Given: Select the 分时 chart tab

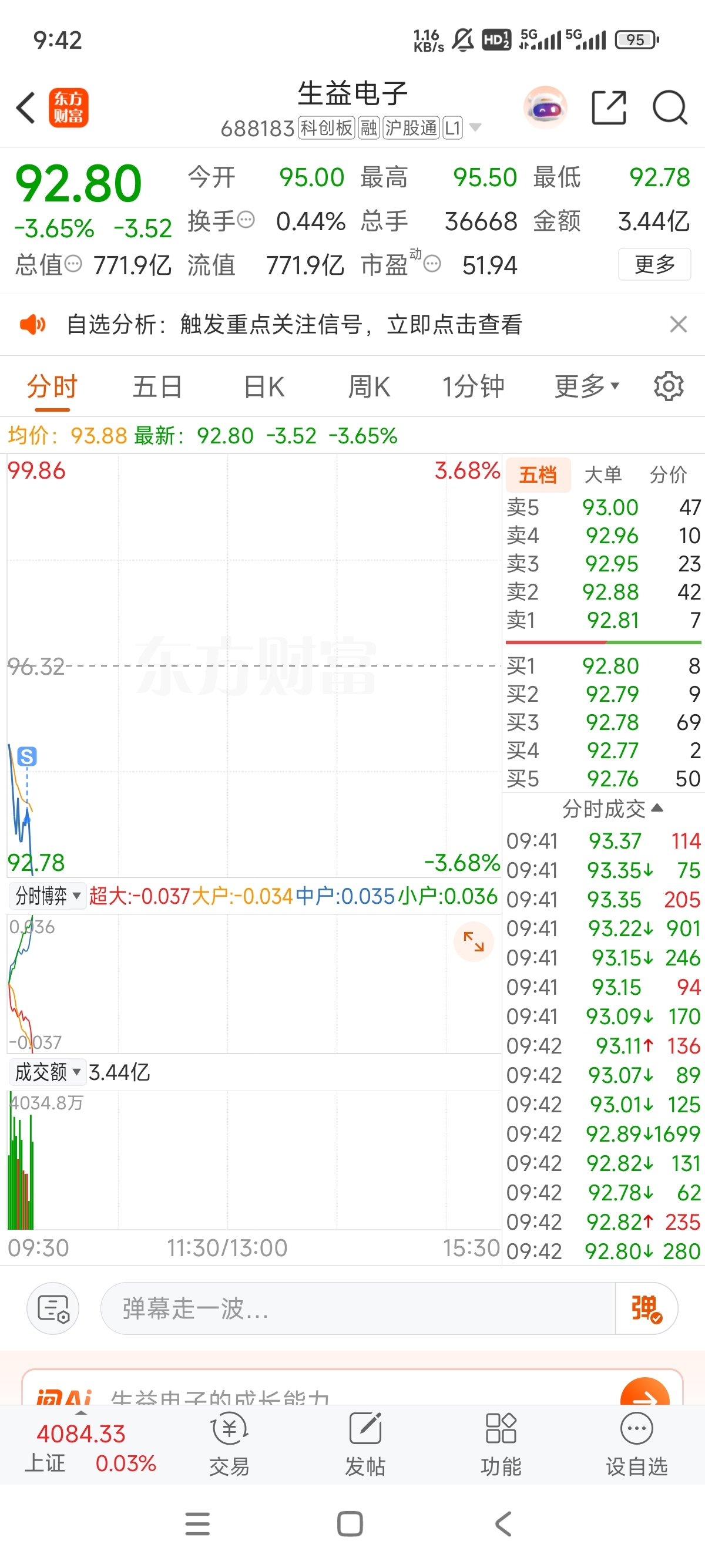Looking at the screenshot, I should pyautogui.click(x=52, y=387).
